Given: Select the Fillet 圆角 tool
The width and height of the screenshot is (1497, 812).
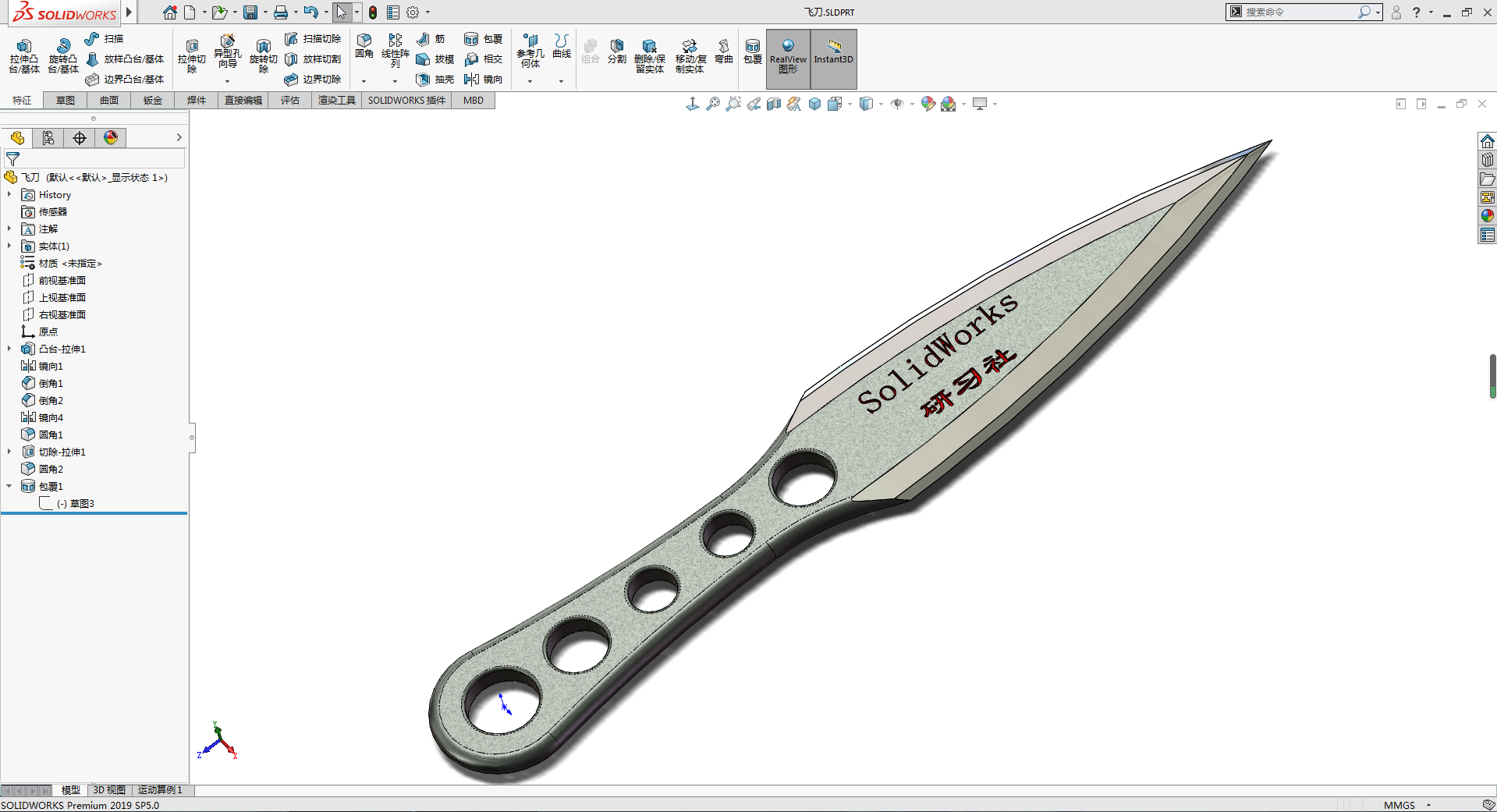Looking at the screenshot, I should pyautogui.click(x=364, y=47).
